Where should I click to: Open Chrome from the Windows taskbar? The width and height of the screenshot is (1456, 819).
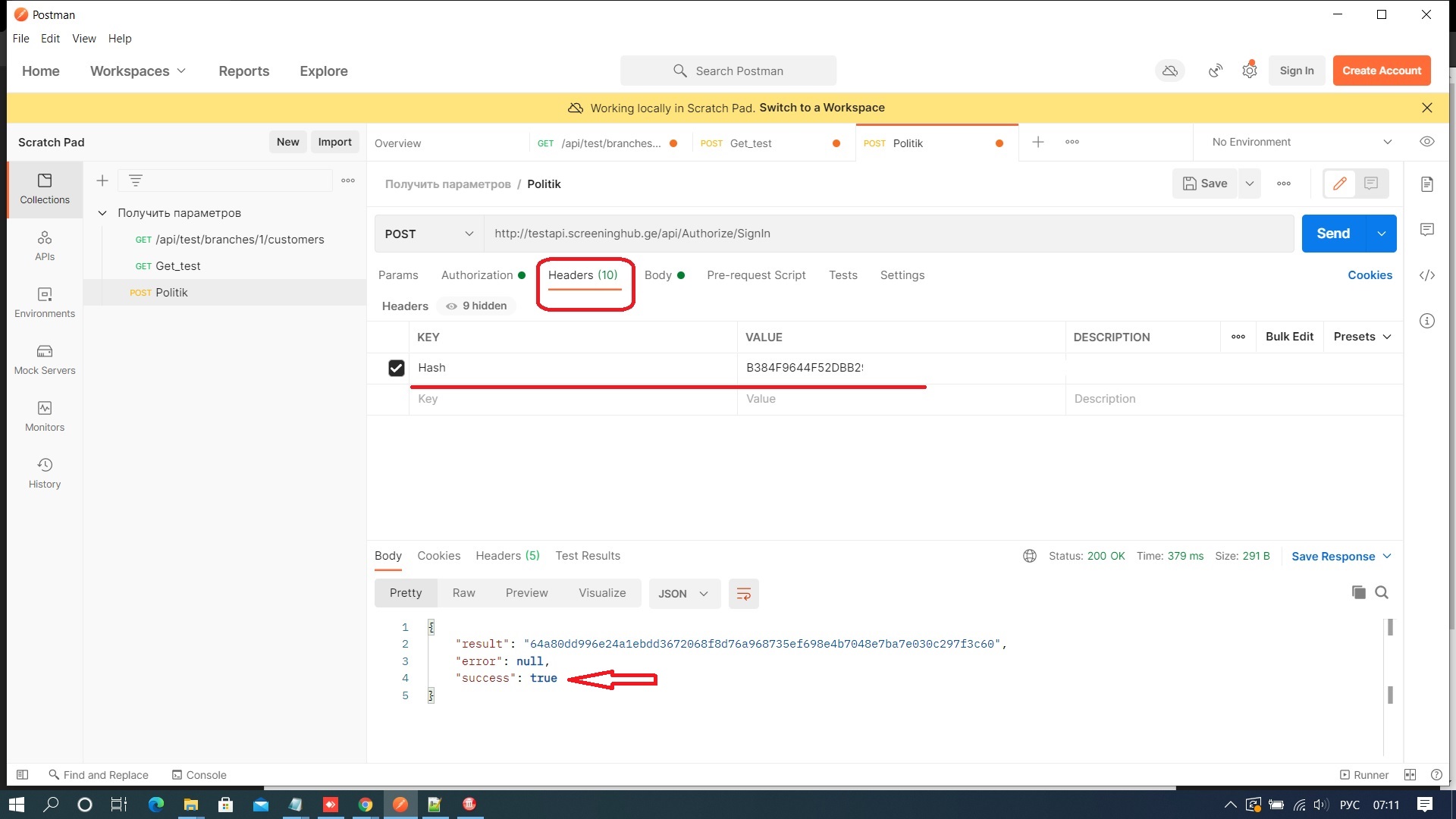click(x=366, y=805)
